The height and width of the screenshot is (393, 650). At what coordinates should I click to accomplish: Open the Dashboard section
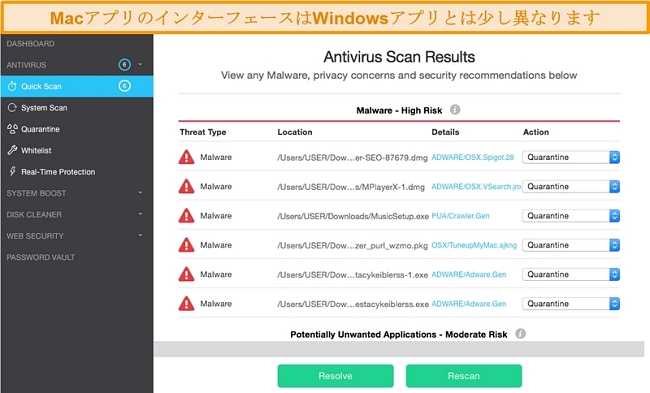(x=30, y=44)
